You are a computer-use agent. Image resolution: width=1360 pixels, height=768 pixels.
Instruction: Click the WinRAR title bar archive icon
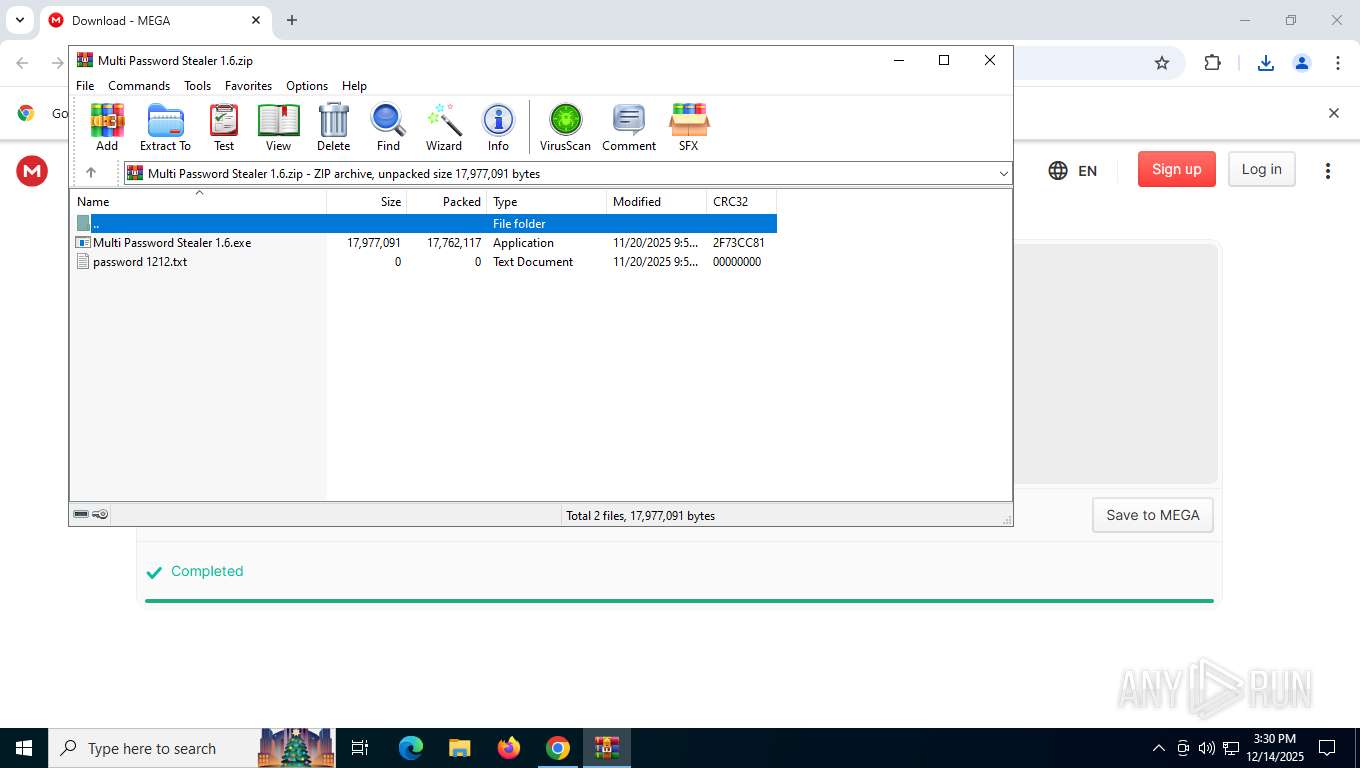pos(85,61)
